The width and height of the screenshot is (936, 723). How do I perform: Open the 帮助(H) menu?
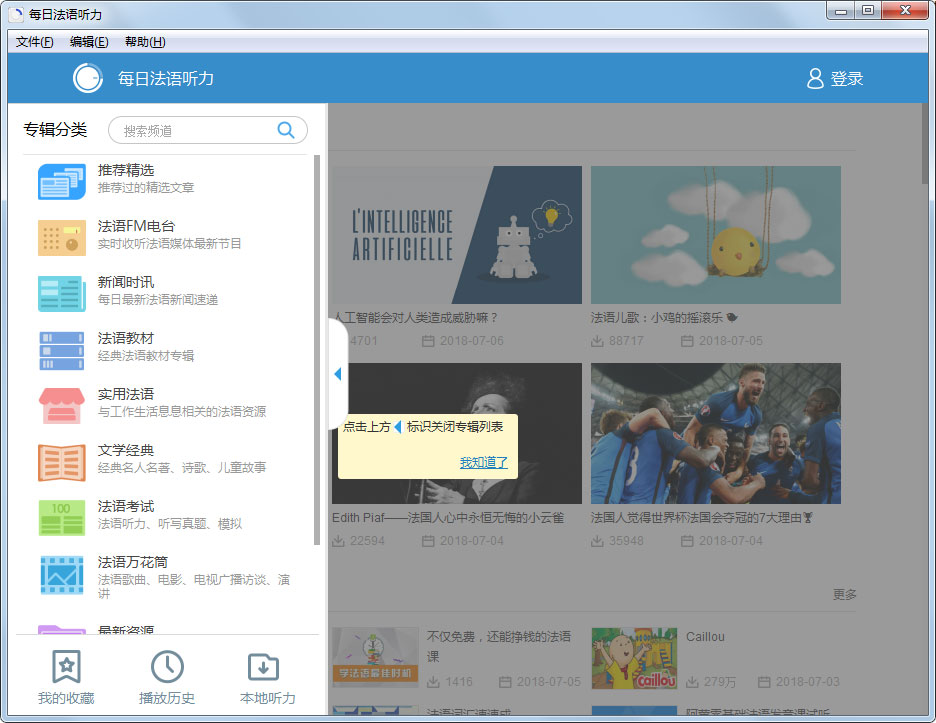coord(145,42)
